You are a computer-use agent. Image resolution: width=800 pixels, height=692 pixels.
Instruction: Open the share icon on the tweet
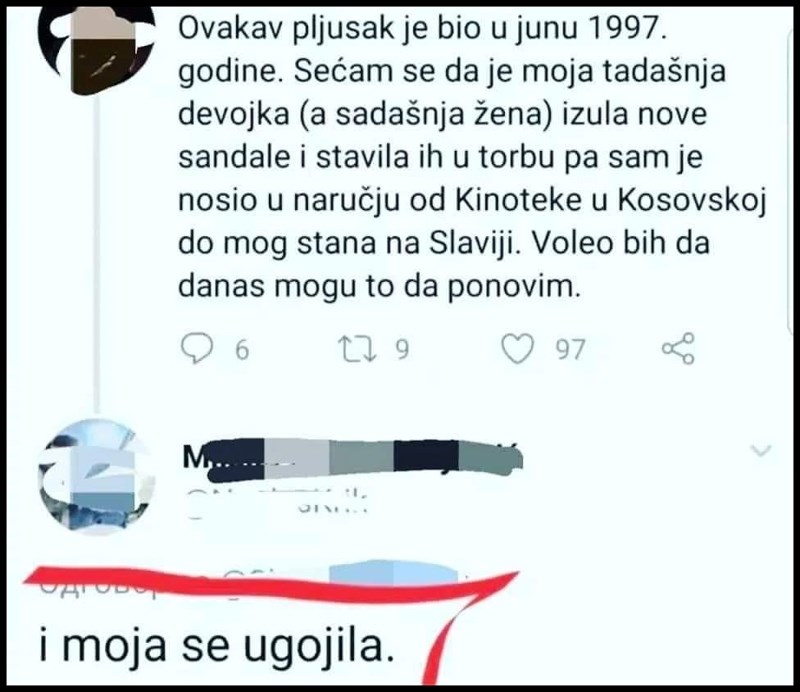(678, 348)
